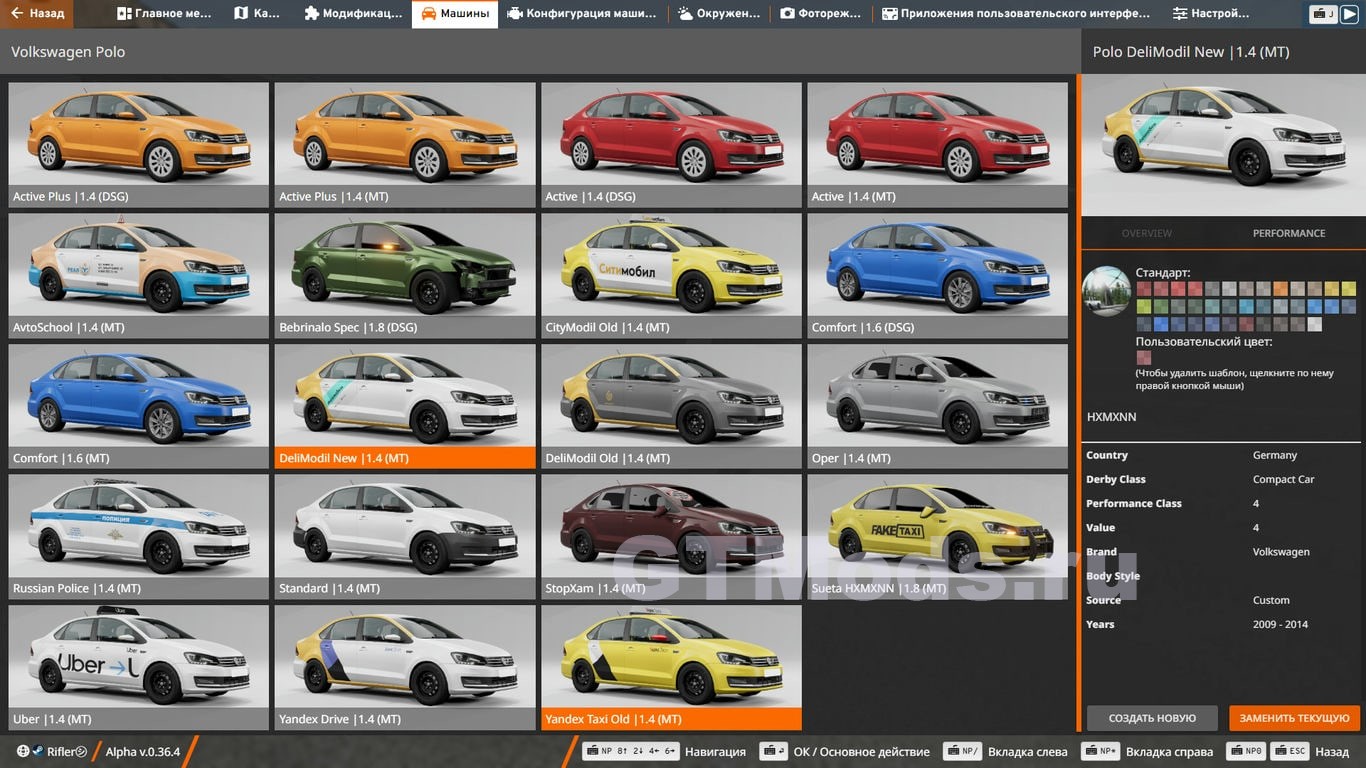Select the Yandex Drive |1.4 (MT) car

(x=405, y=667)
